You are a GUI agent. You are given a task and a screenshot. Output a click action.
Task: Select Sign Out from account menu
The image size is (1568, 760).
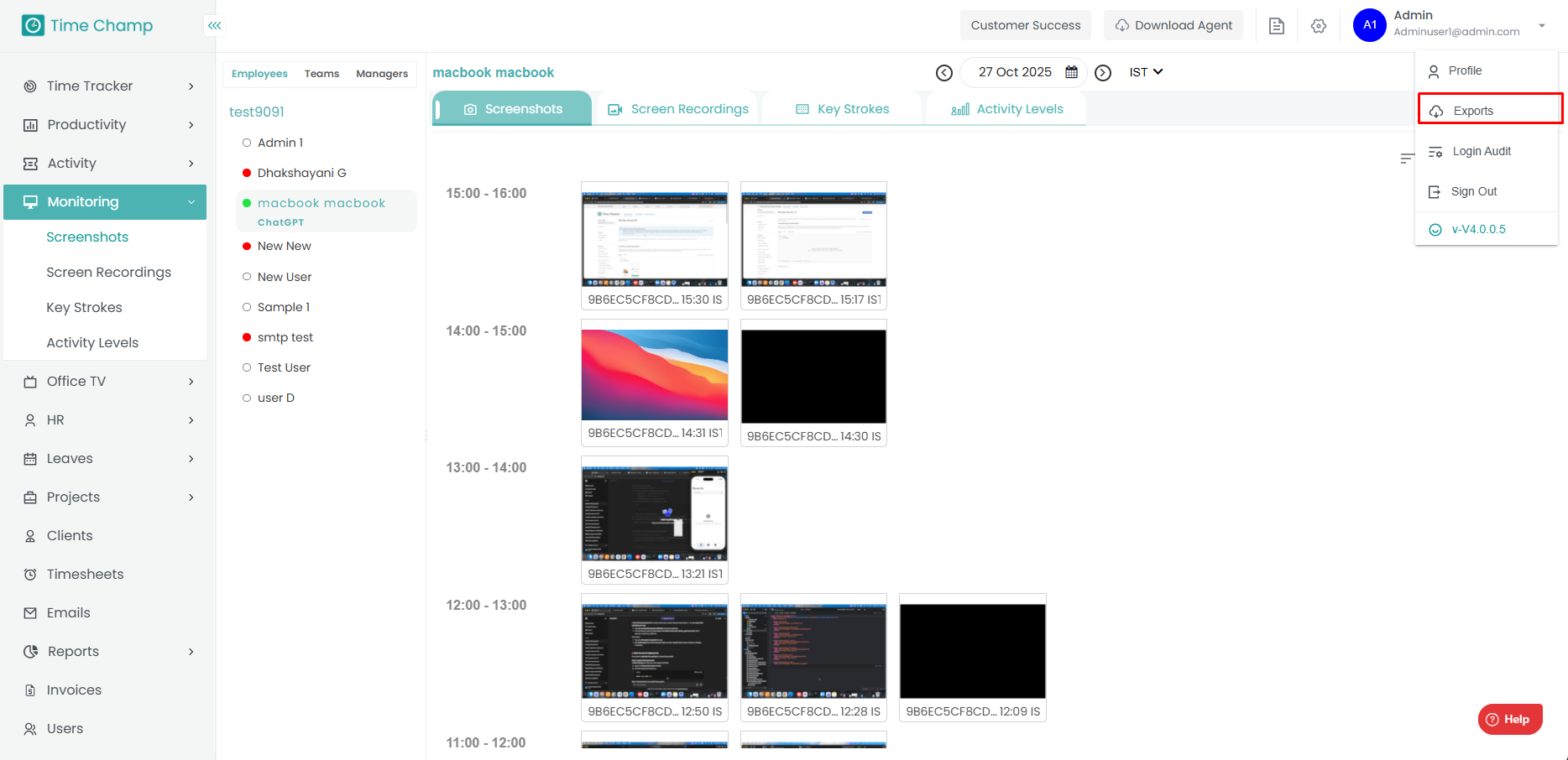pyautogui.click(x=1487, y=191)
